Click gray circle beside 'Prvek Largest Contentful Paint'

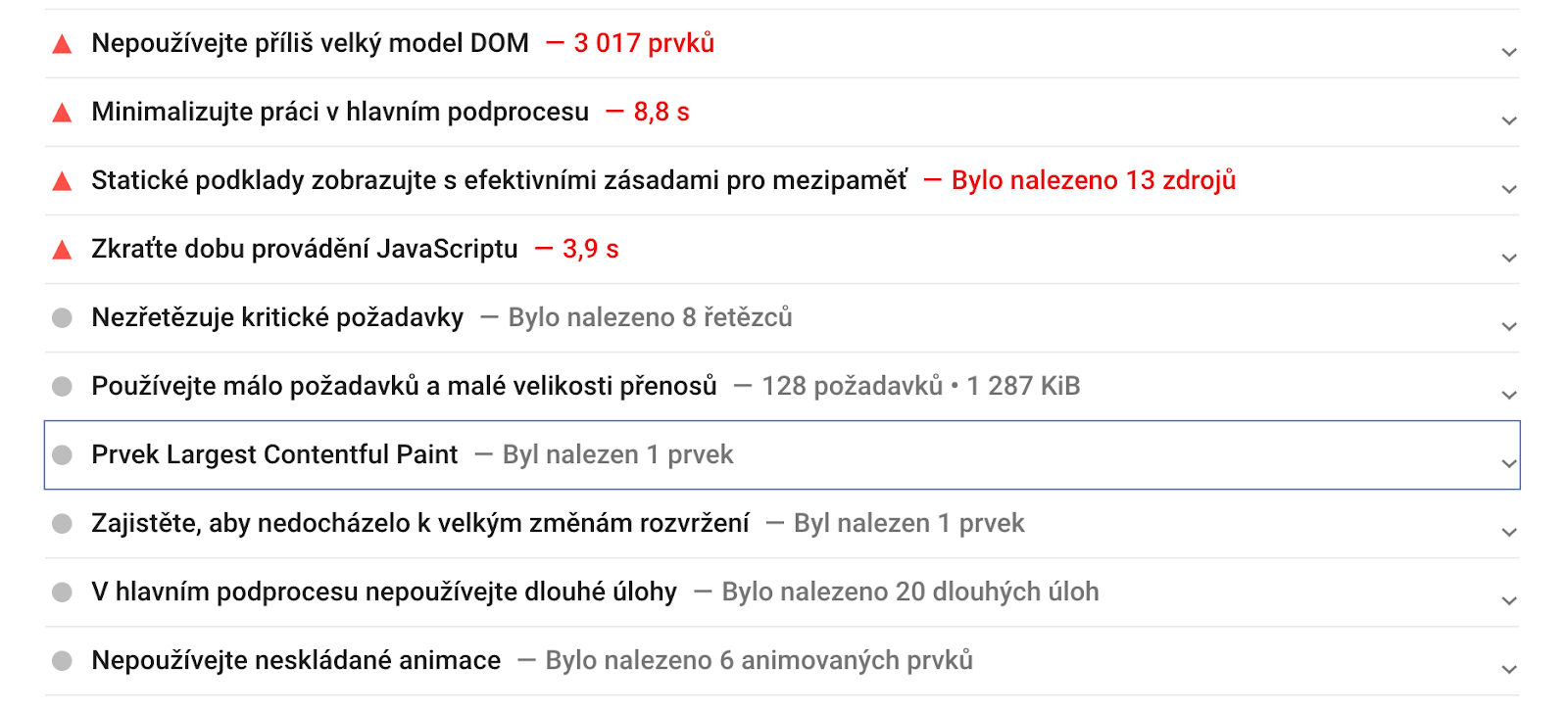[x=62, y=454]
